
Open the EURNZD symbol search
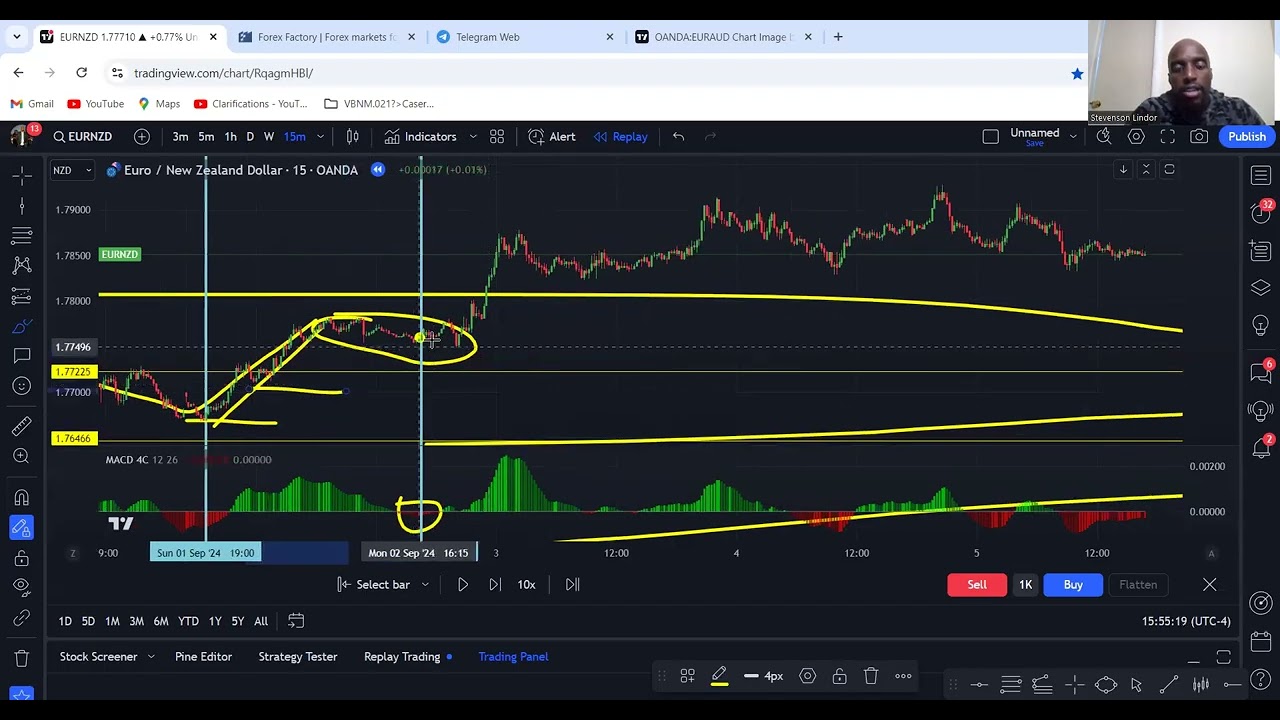(x=83, y=137)
